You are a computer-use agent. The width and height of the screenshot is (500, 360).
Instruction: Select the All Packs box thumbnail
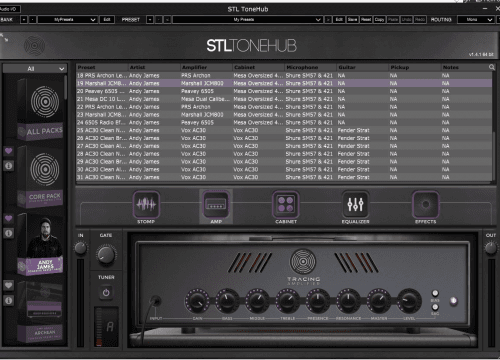40,109
